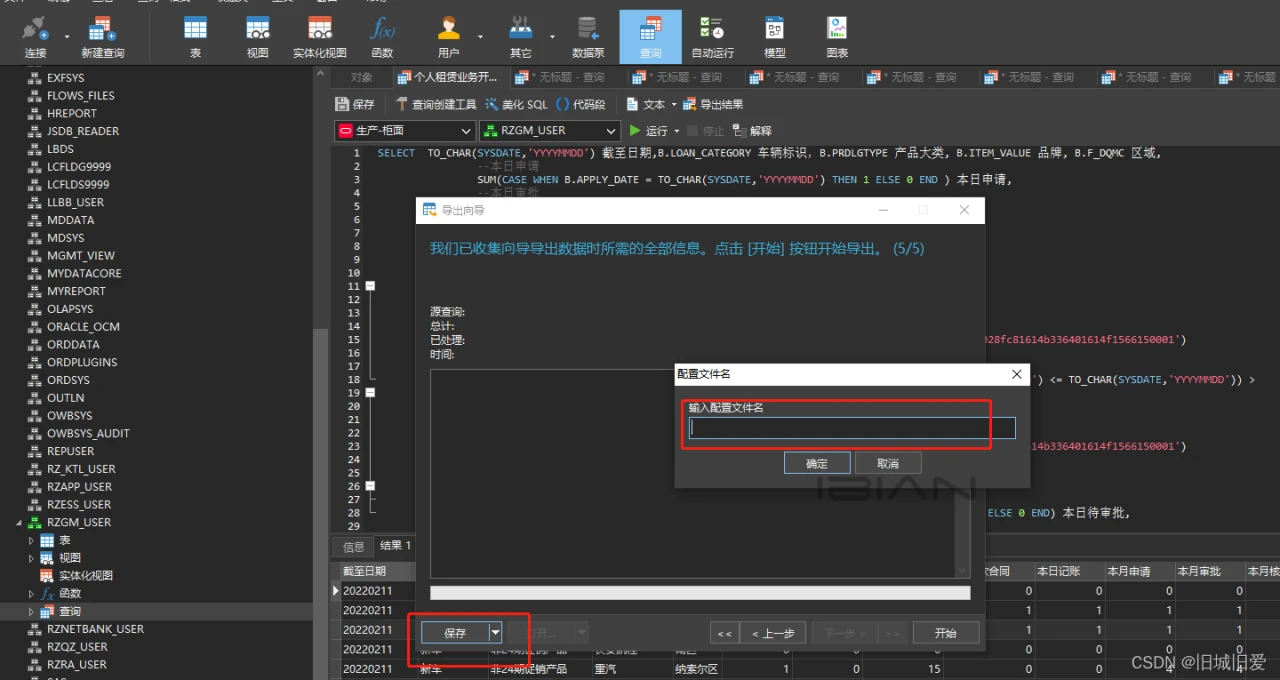Open the 模型 model tool

(774, 37)
